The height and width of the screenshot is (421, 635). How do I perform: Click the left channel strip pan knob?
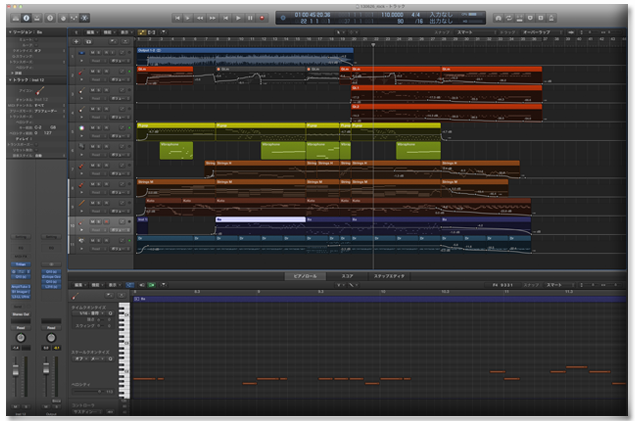pos(21,338)
